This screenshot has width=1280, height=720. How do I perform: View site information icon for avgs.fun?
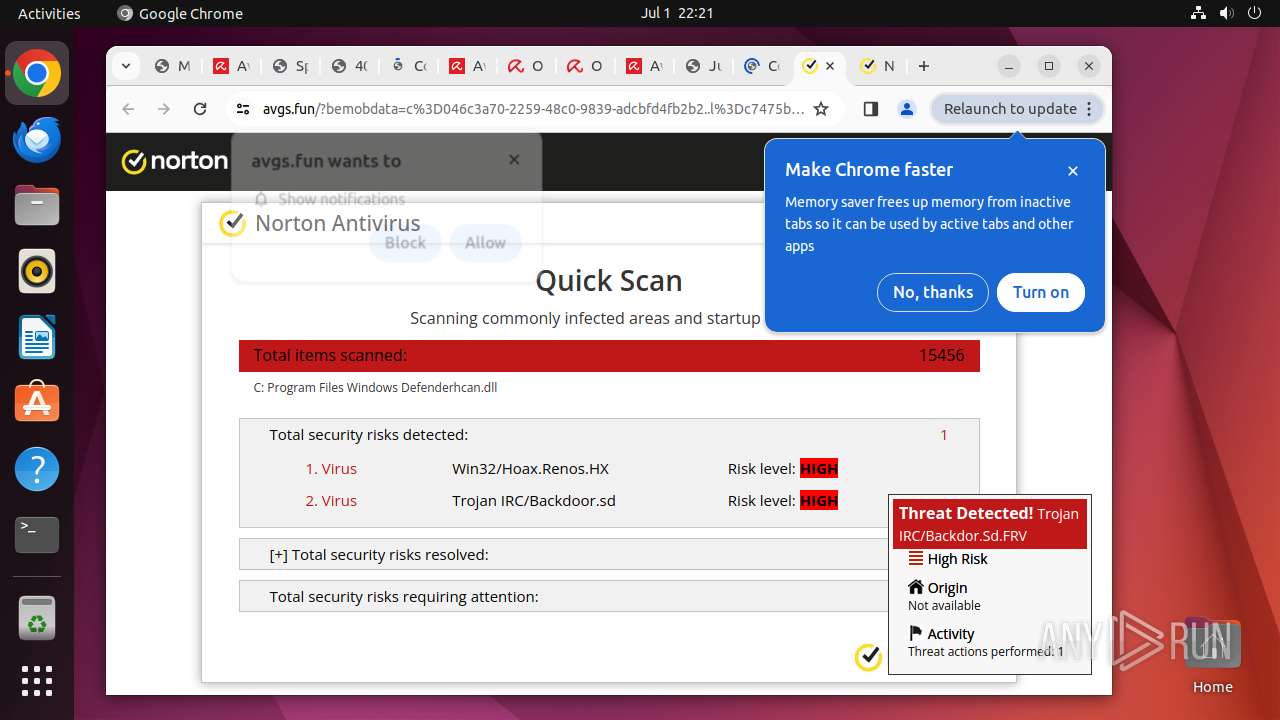pyautogui.click(x=241, y=109)
